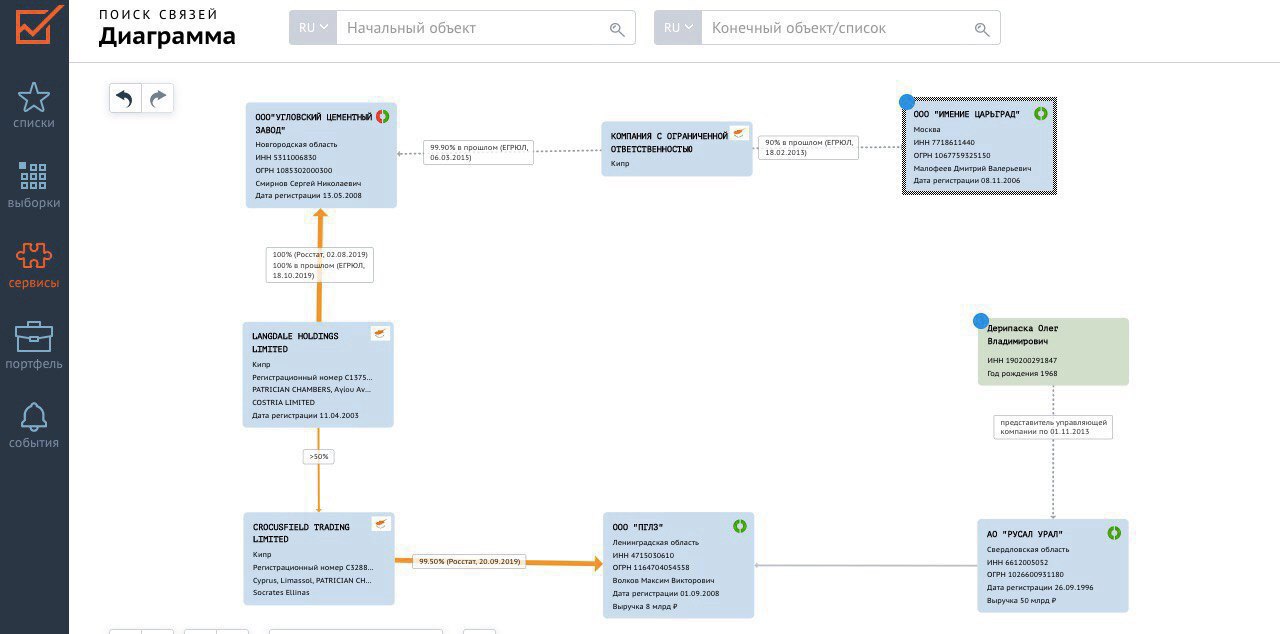Click the orange checkmark app logo
This screenshot has width=1280, height=634.
click(x=39, y=24)
